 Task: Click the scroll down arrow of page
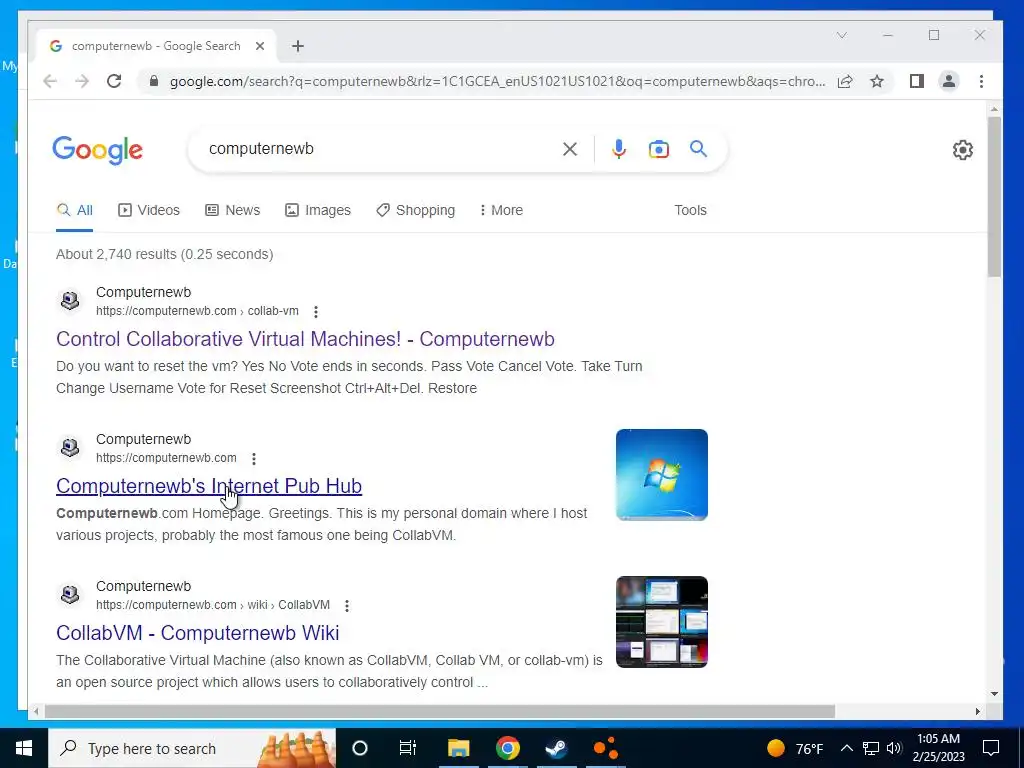(994, 694)
